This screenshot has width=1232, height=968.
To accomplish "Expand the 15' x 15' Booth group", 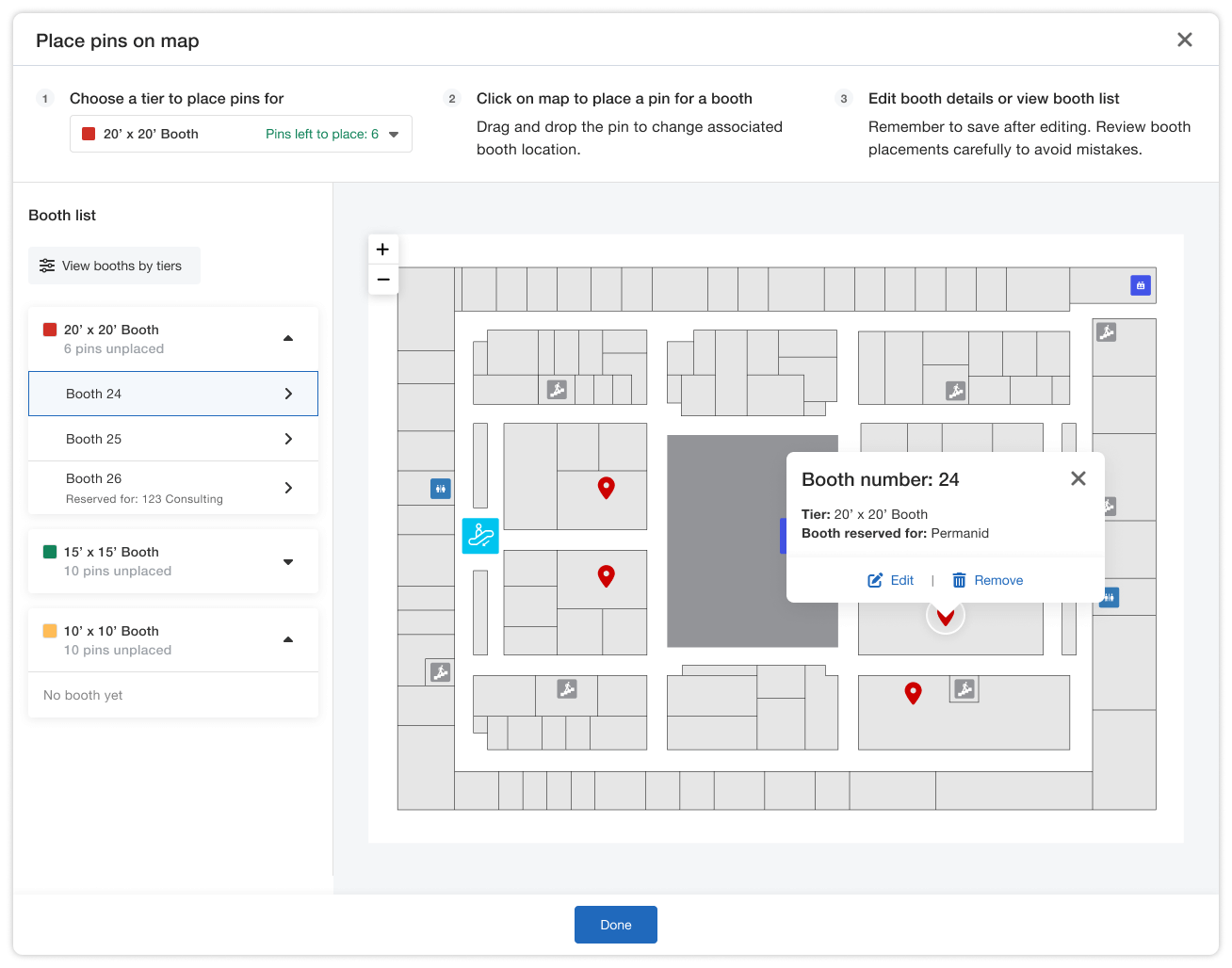I will click(288, 561).
